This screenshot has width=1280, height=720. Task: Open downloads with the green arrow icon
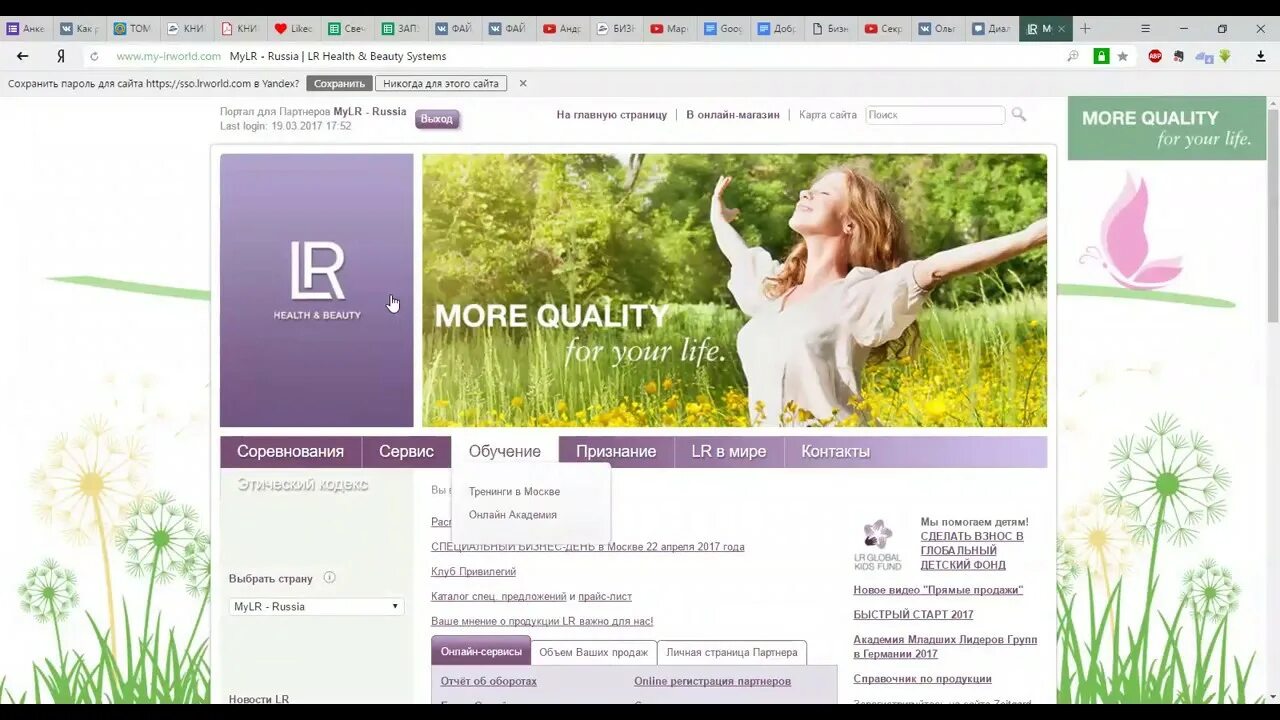tap(1224, 56)
